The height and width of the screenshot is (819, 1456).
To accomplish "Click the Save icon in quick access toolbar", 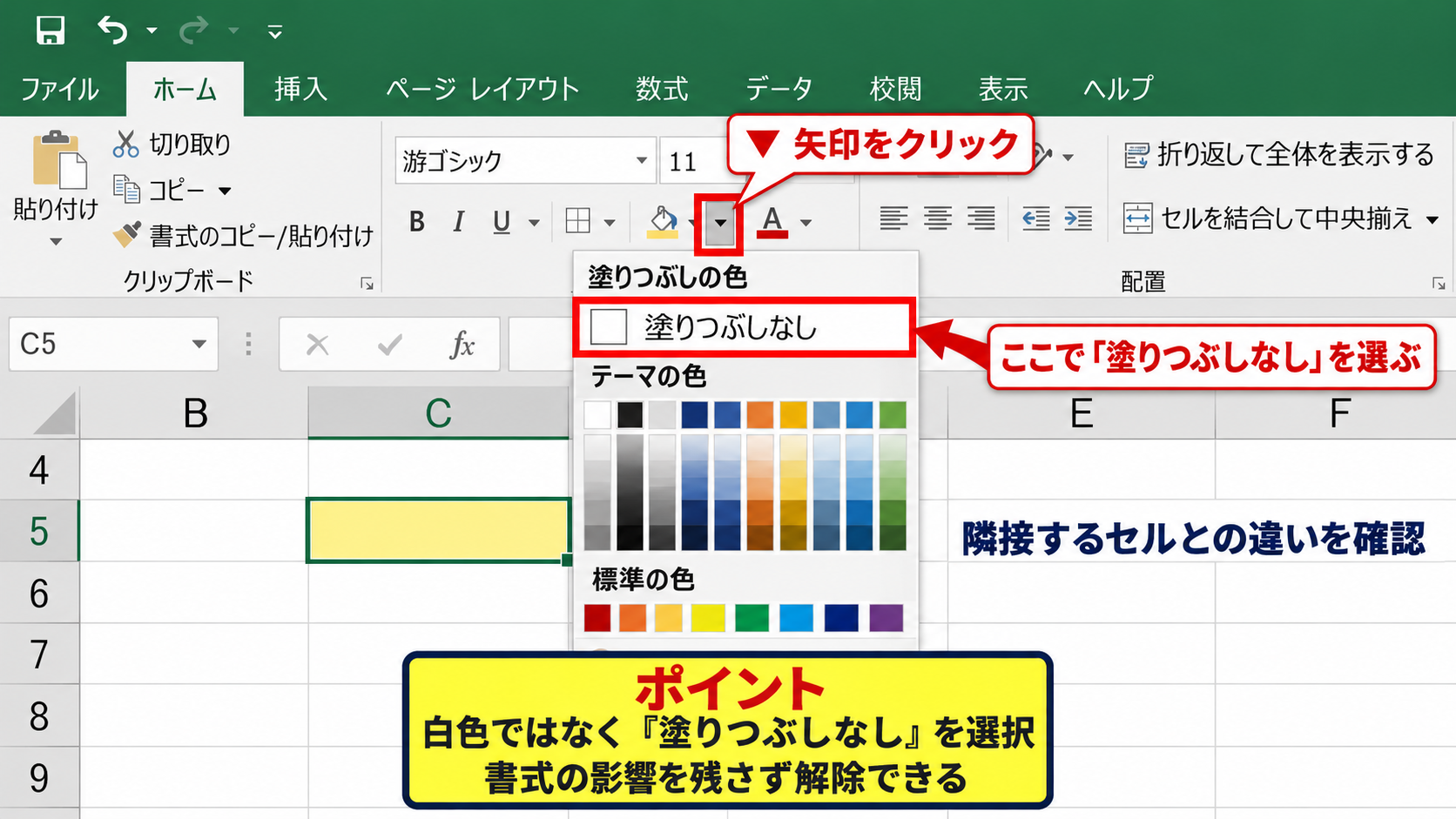I will tap(51, 30).
